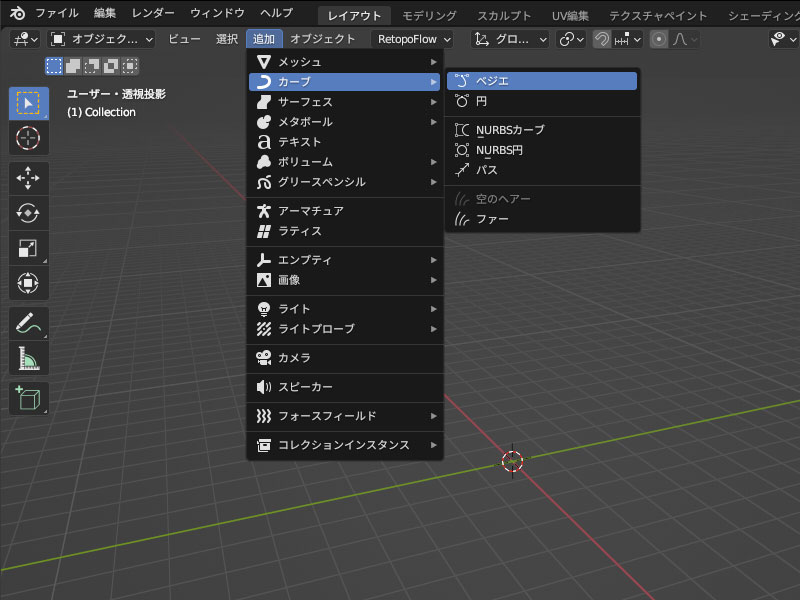Select the Annotate tool

point(29,323)
